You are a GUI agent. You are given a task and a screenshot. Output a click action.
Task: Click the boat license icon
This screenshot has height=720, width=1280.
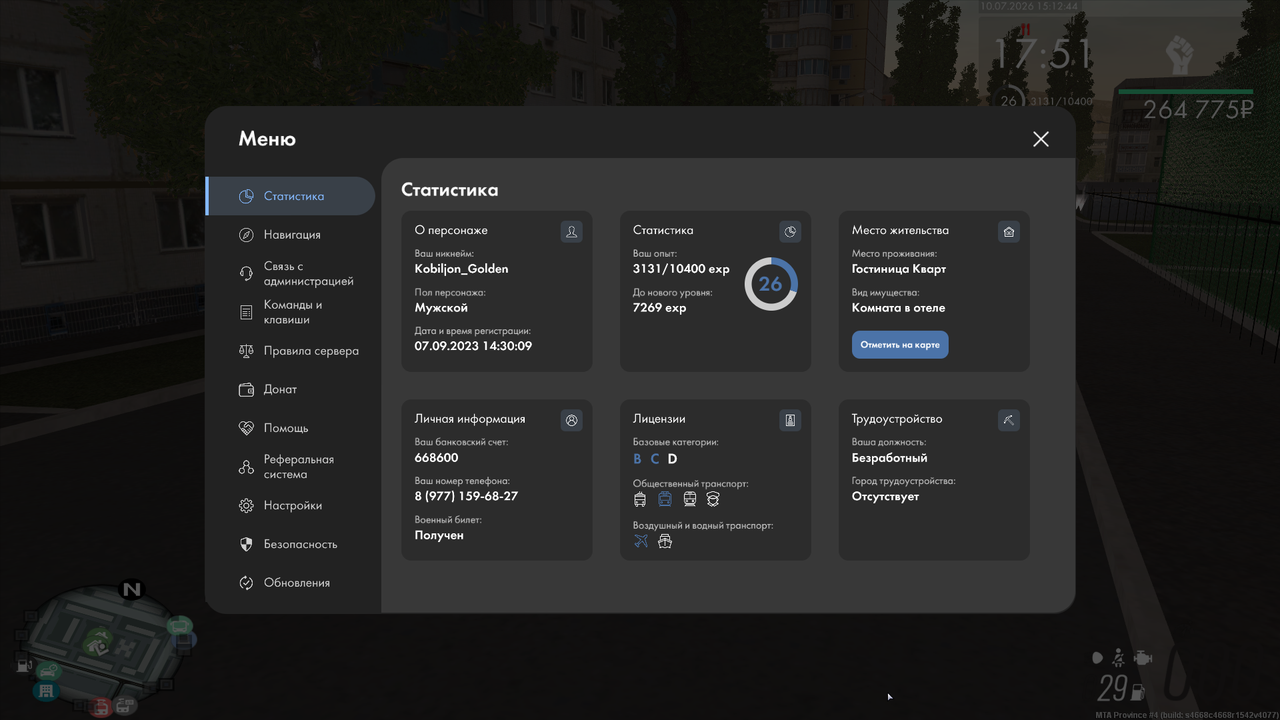(665, 541)
